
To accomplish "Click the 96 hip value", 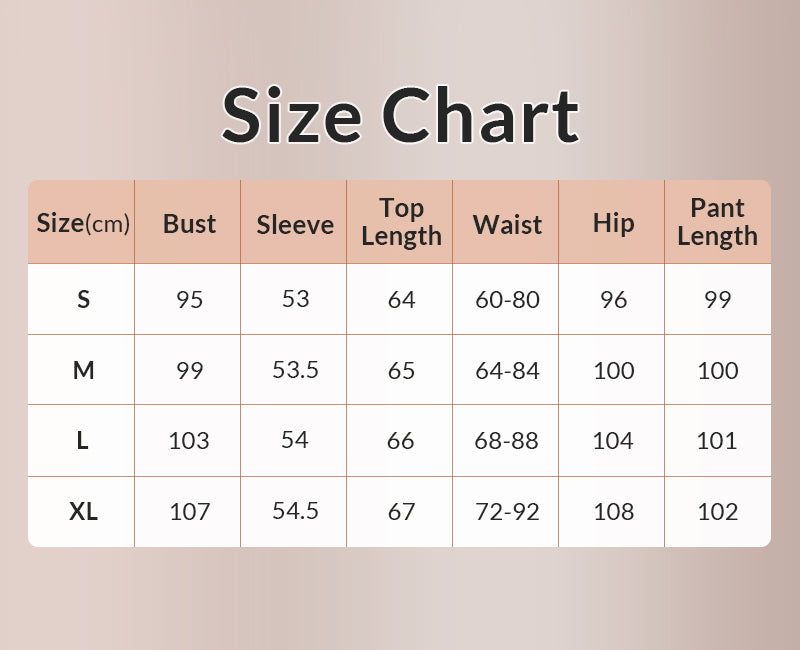I will (x=613, y=299).
